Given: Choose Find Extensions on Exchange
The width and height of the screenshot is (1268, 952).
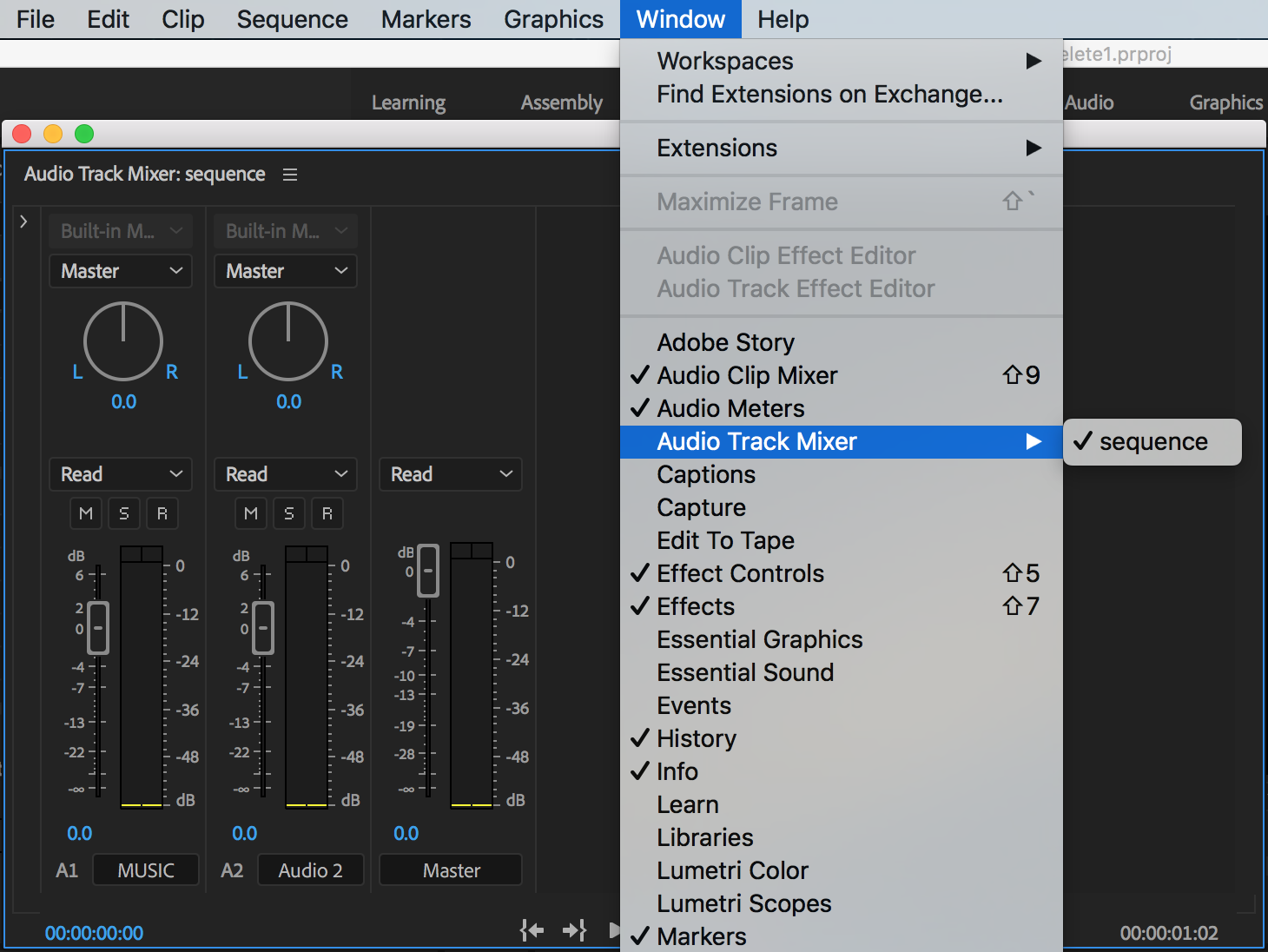Looking at the screenshot, I should point(842,94).
